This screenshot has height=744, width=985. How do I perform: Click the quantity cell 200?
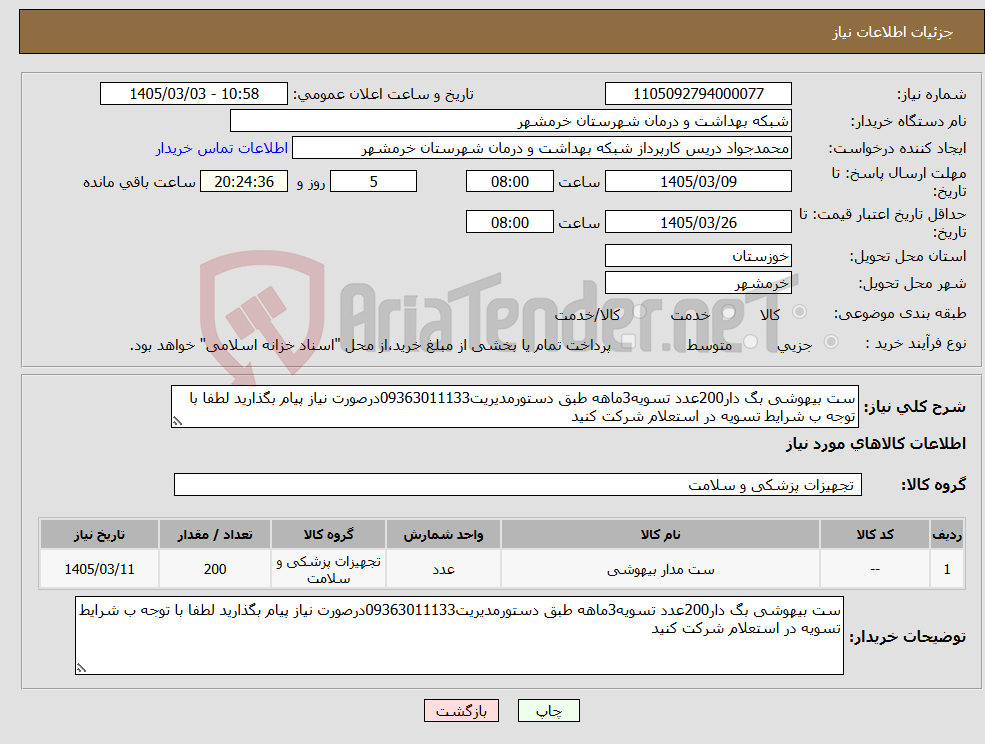click(215, 569)
